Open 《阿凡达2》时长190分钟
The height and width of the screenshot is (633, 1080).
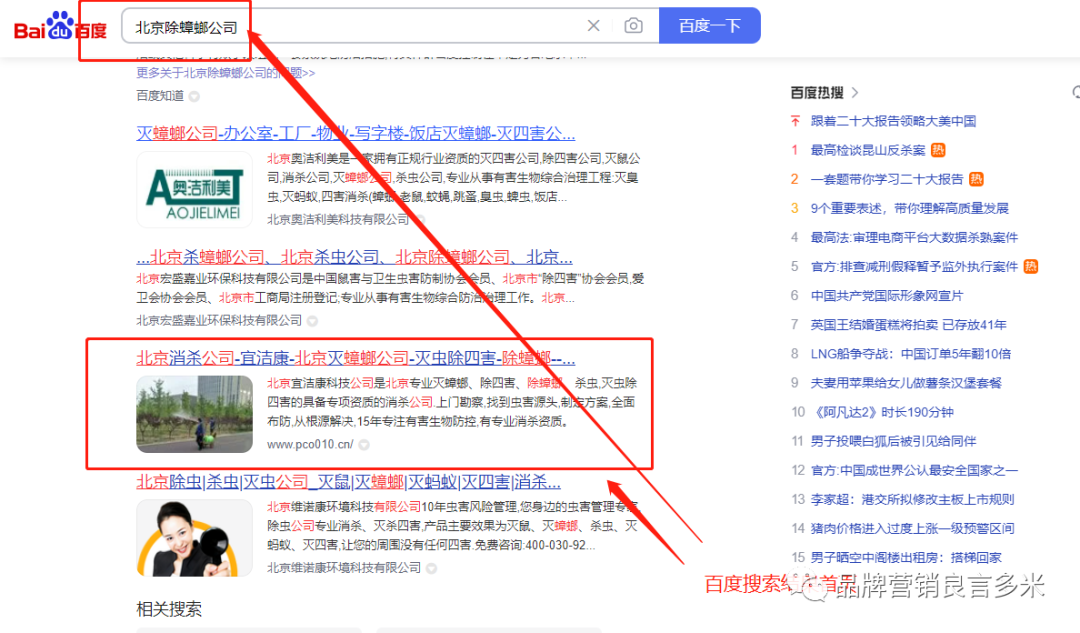coord(882,412)
